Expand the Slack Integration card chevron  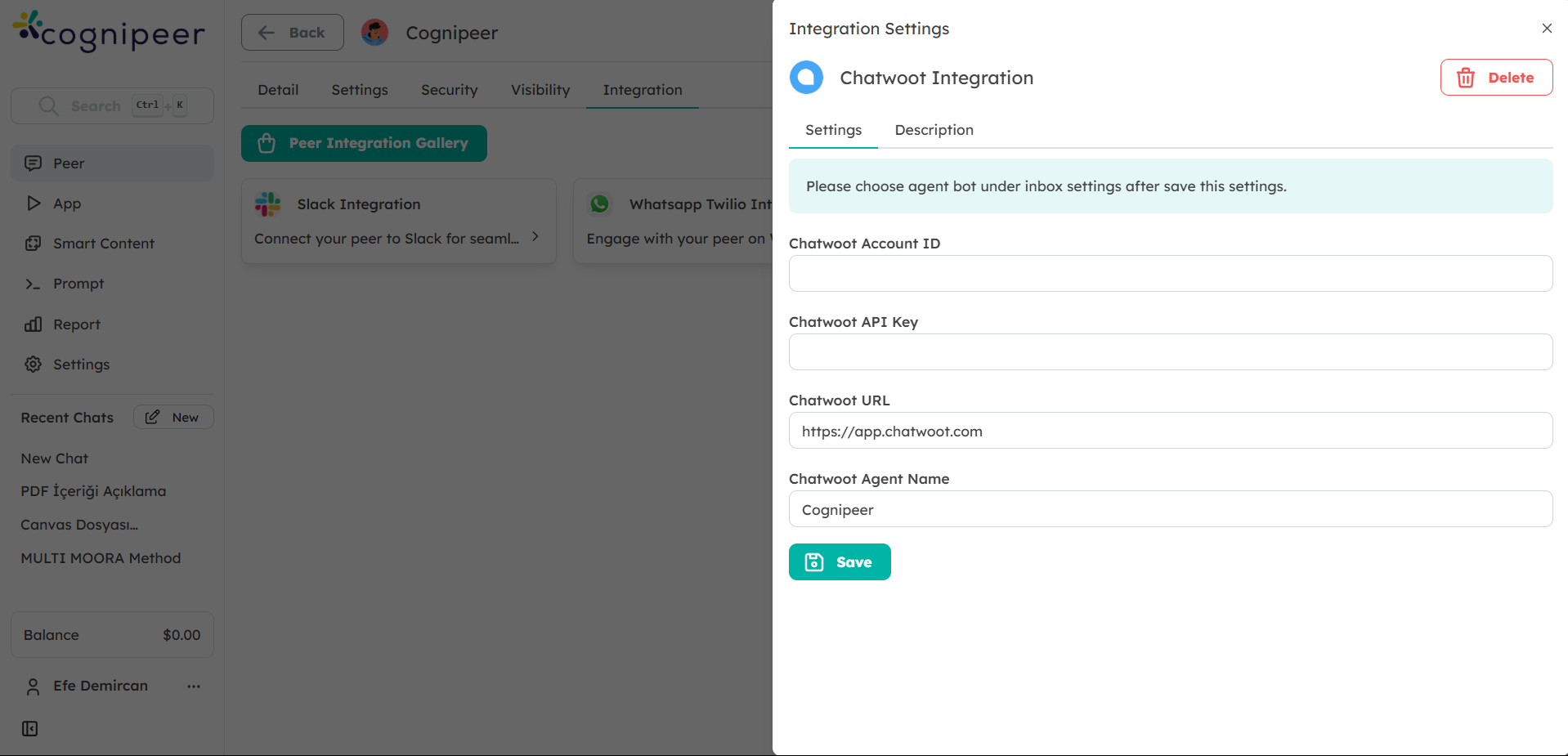tap(535, 237)
